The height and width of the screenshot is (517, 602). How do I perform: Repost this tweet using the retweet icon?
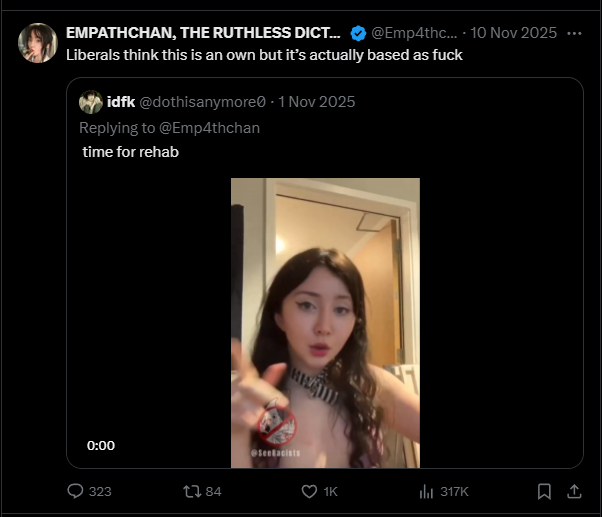192,491
